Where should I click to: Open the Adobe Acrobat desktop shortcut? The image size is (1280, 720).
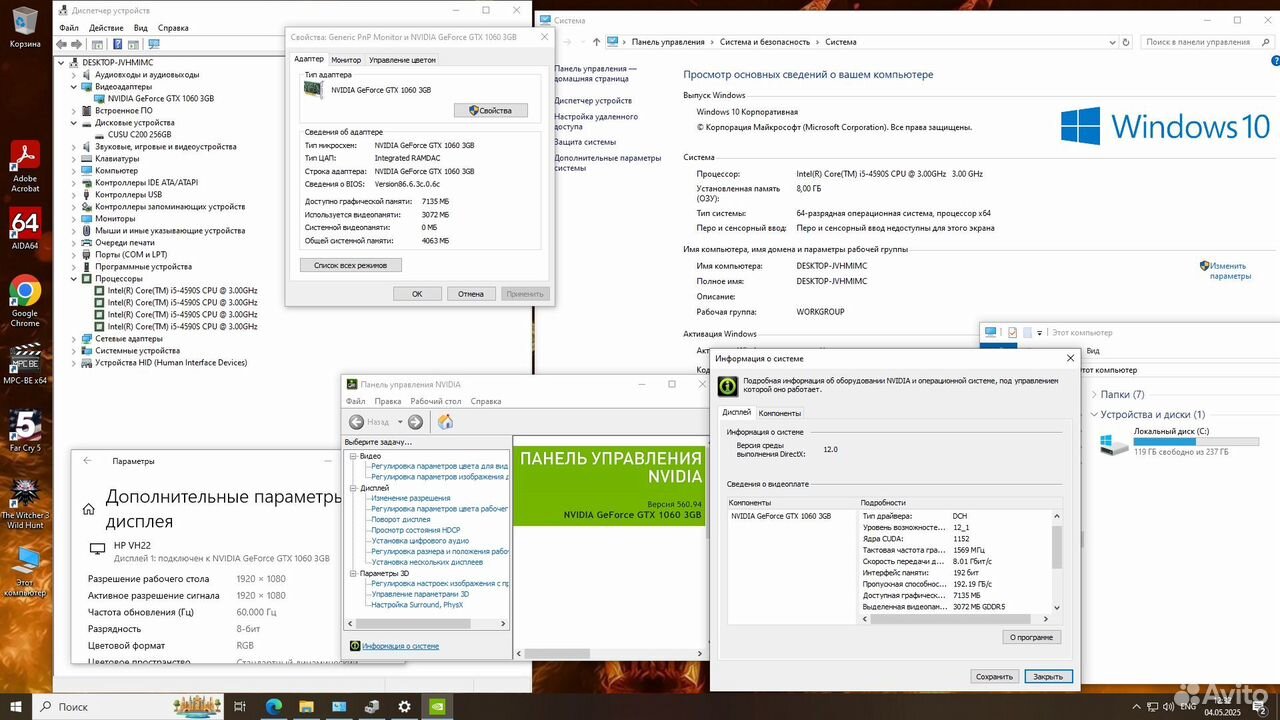[x=25, y=167]
